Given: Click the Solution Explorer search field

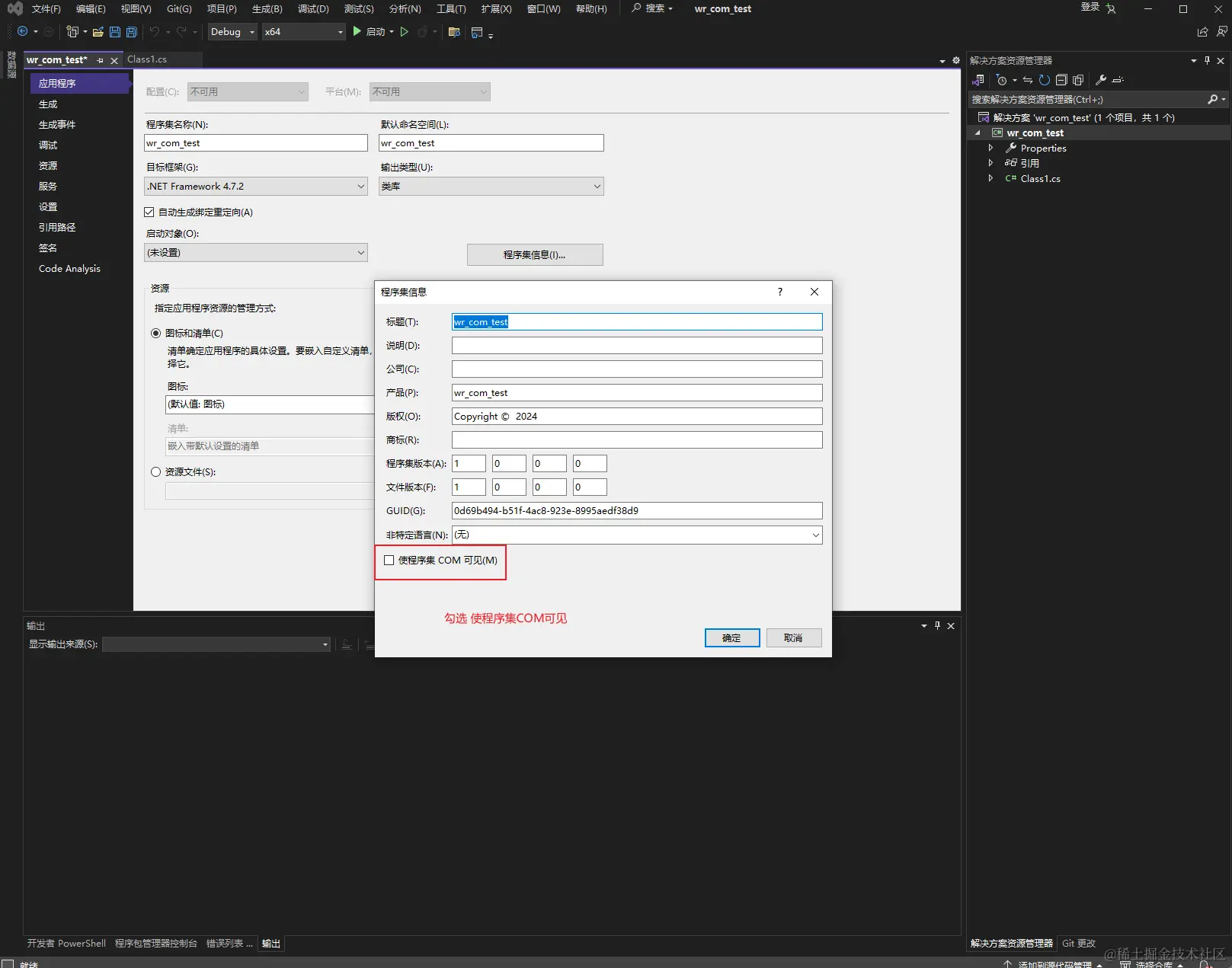Looking at the screenshot, I should coord(1088,99).
